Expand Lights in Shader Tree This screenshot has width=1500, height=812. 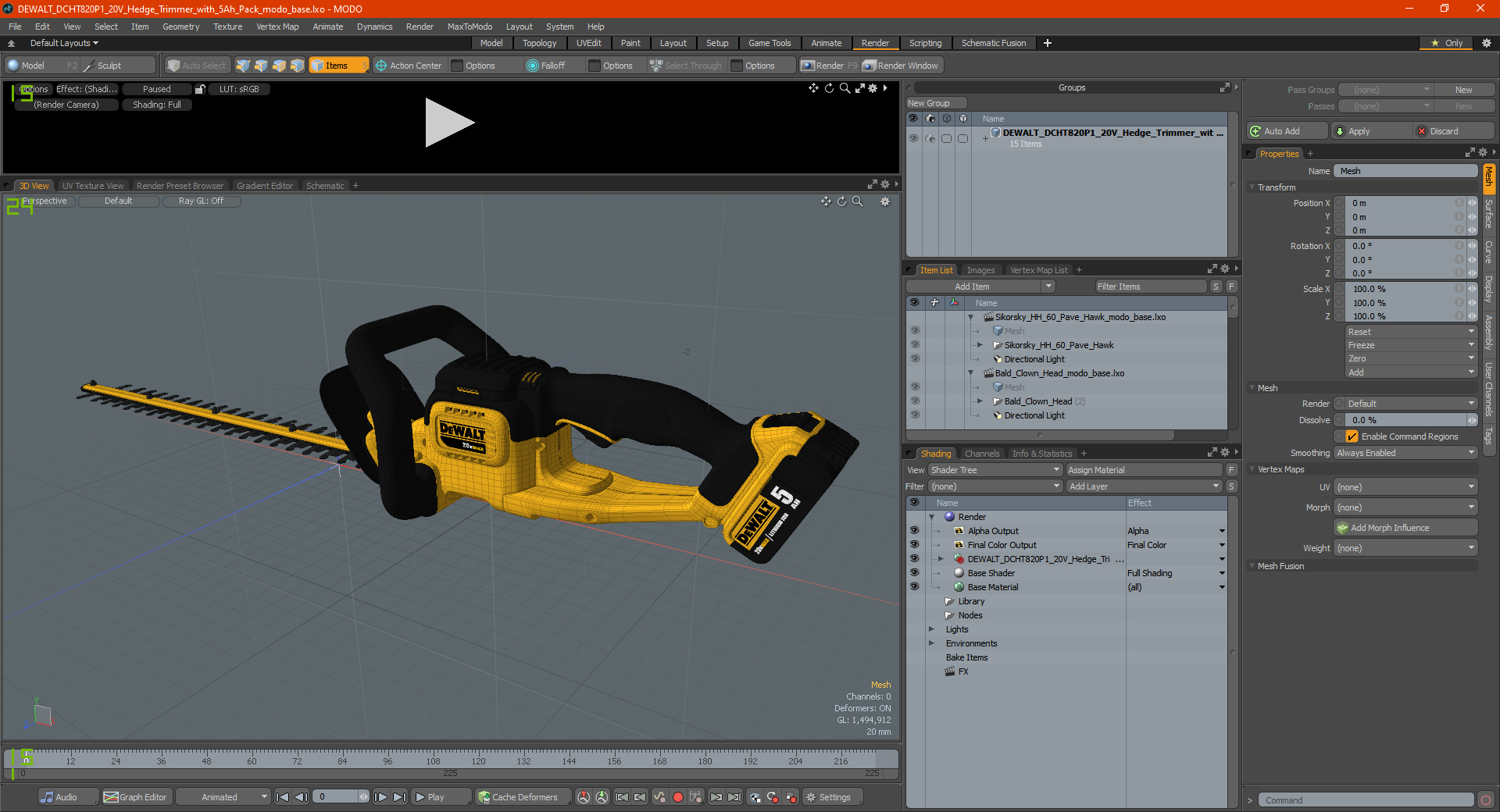931,629
